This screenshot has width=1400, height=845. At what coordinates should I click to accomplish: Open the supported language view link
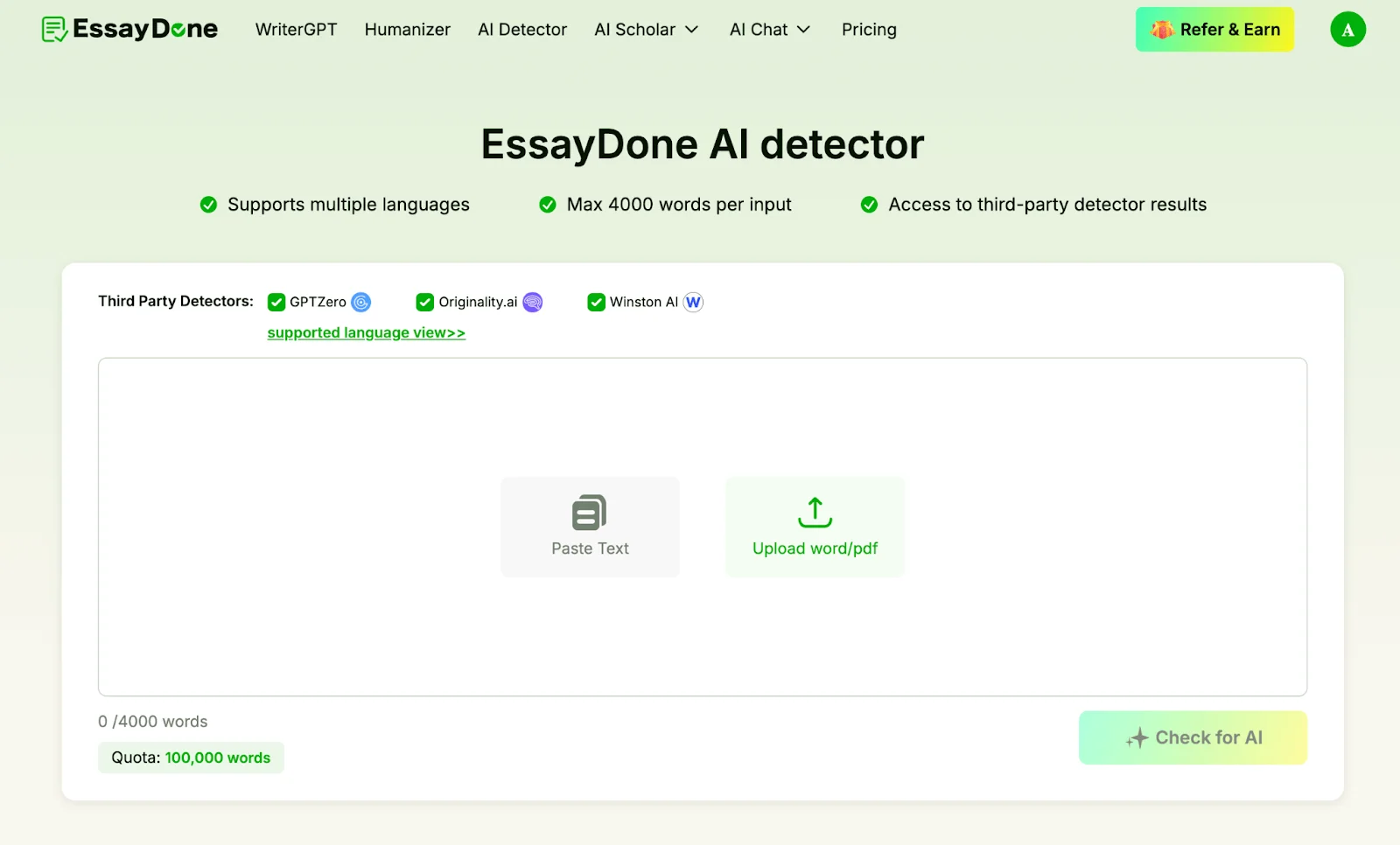click(367, 332)
